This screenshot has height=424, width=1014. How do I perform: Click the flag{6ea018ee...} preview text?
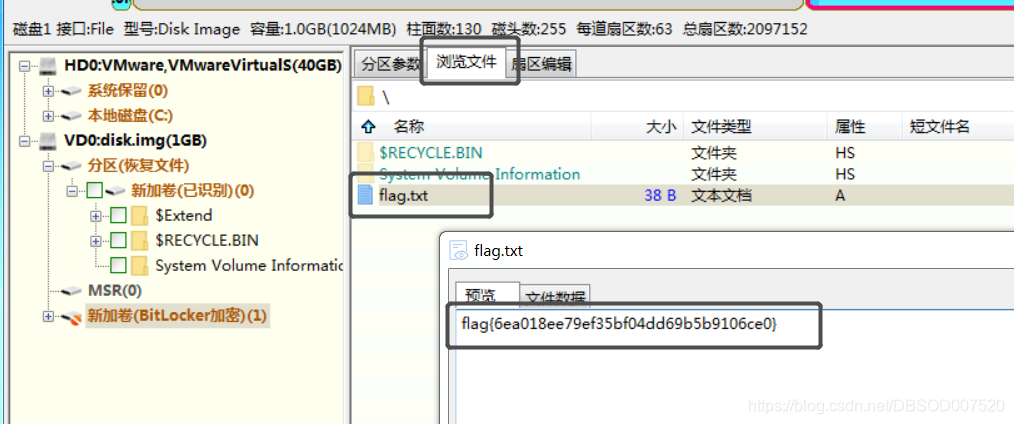[619, 323]
